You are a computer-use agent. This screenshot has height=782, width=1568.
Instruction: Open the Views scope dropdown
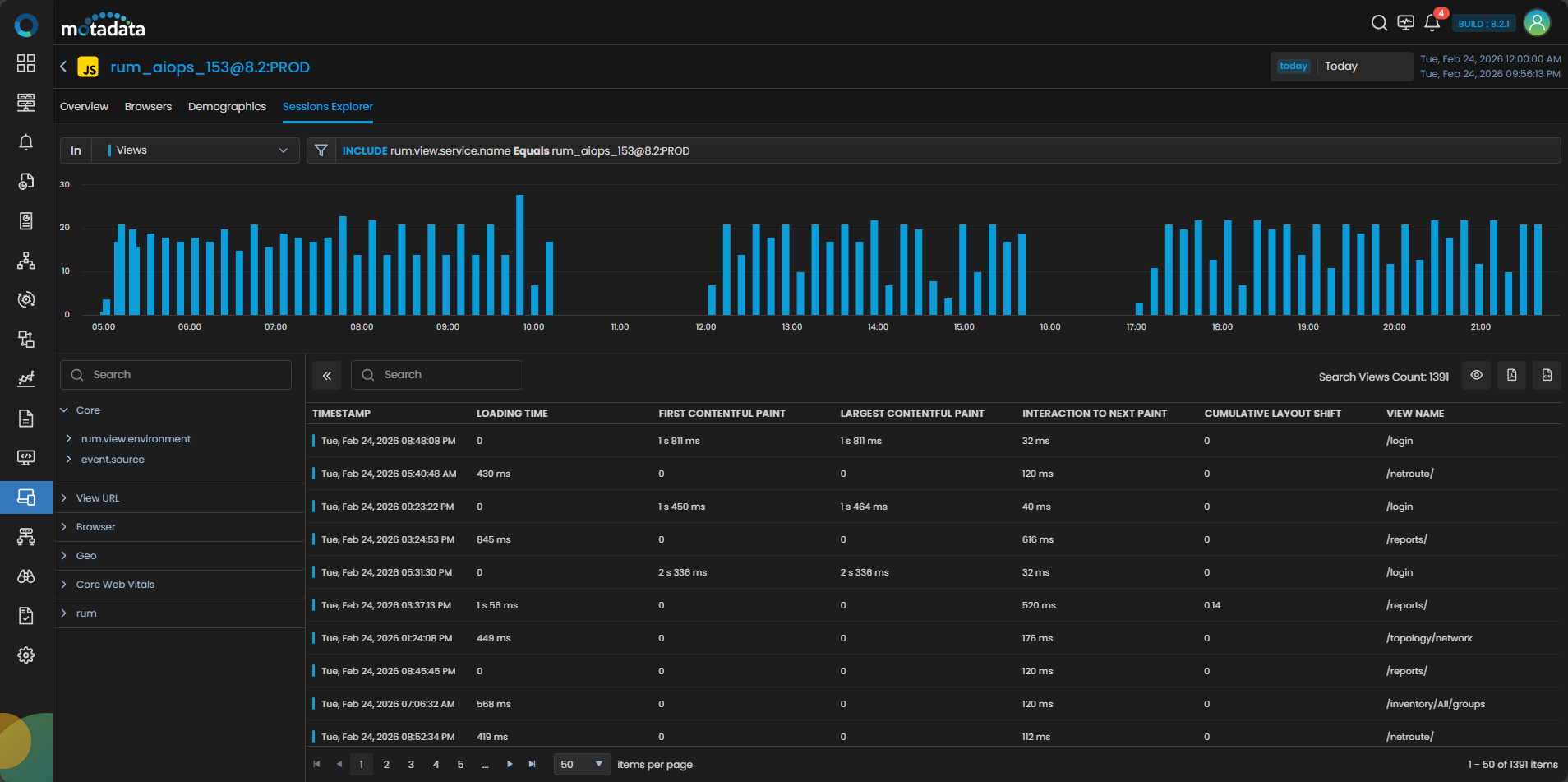click(x=197, y=150)
